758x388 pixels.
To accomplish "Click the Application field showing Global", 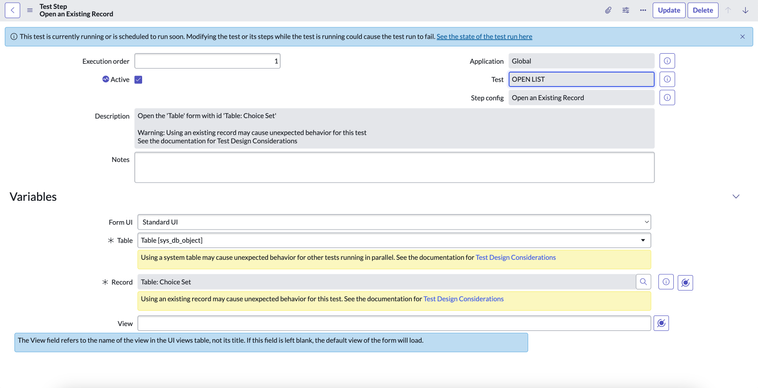I will (x=582, y=61).
